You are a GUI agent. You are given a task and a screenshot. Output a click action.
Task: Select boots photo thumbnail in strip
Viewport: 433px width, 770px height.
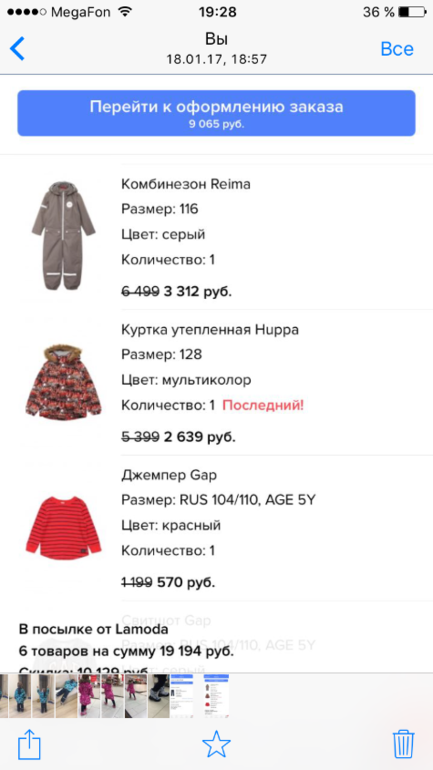(x=159, y=696)
